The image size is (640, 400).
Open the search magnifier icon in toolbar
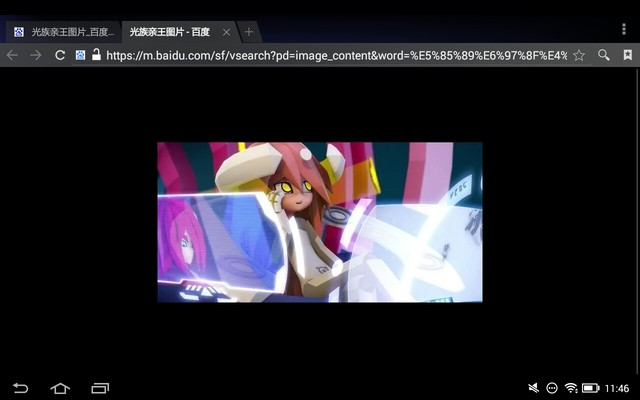click(x=604, y=55)
